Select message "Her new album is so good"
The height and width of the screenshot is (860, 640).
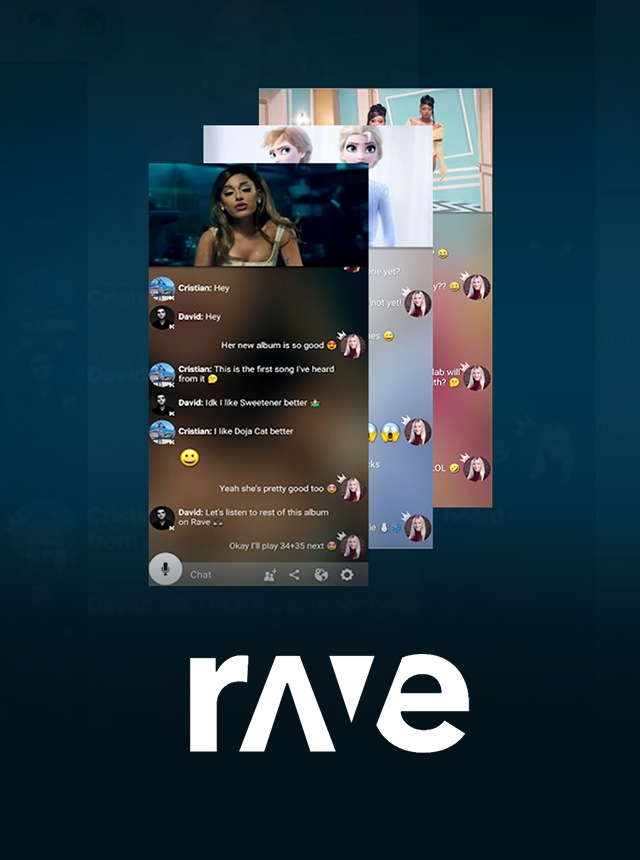tap(279, 346)
